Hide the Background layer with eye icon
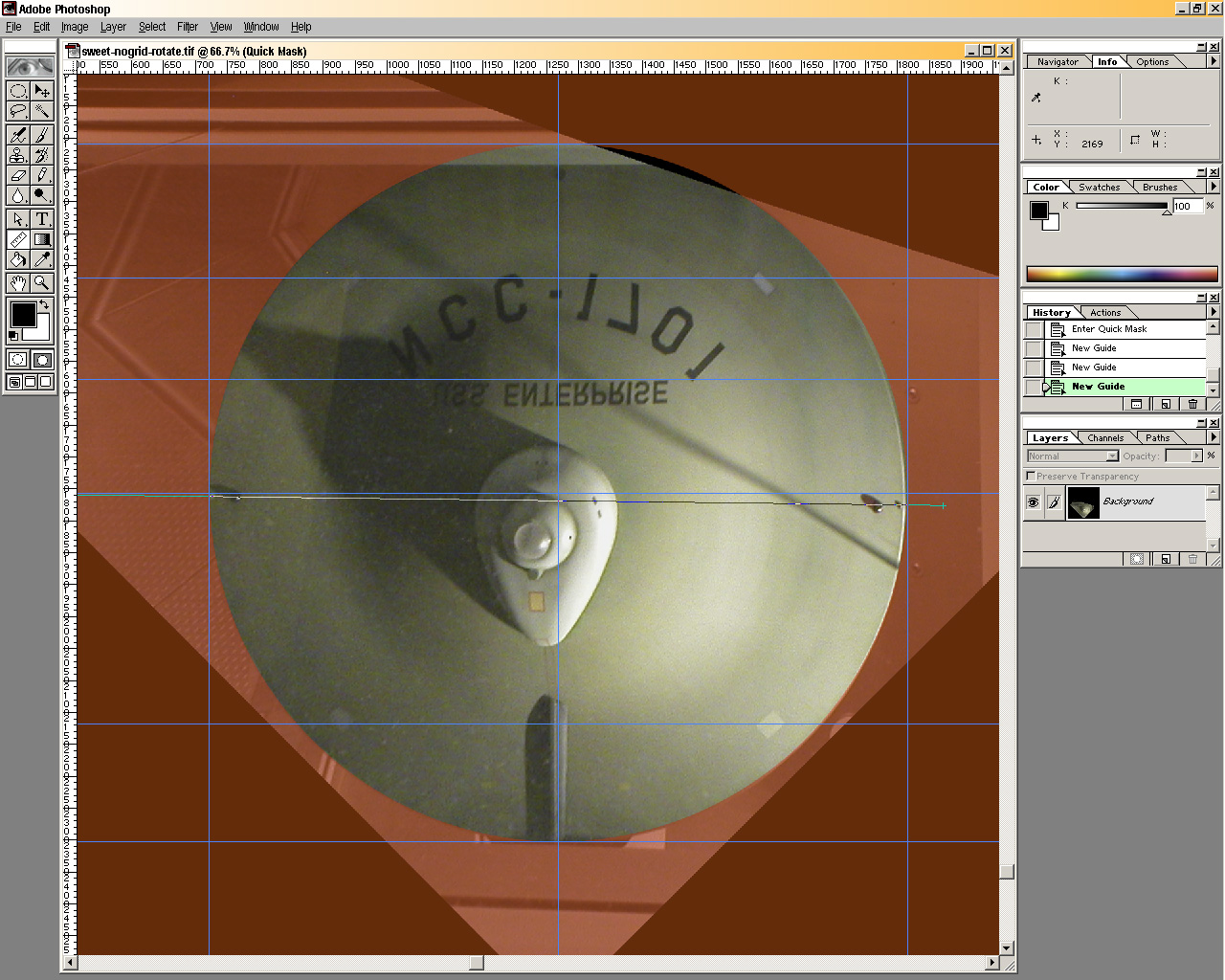 (x=1033, y=502)
